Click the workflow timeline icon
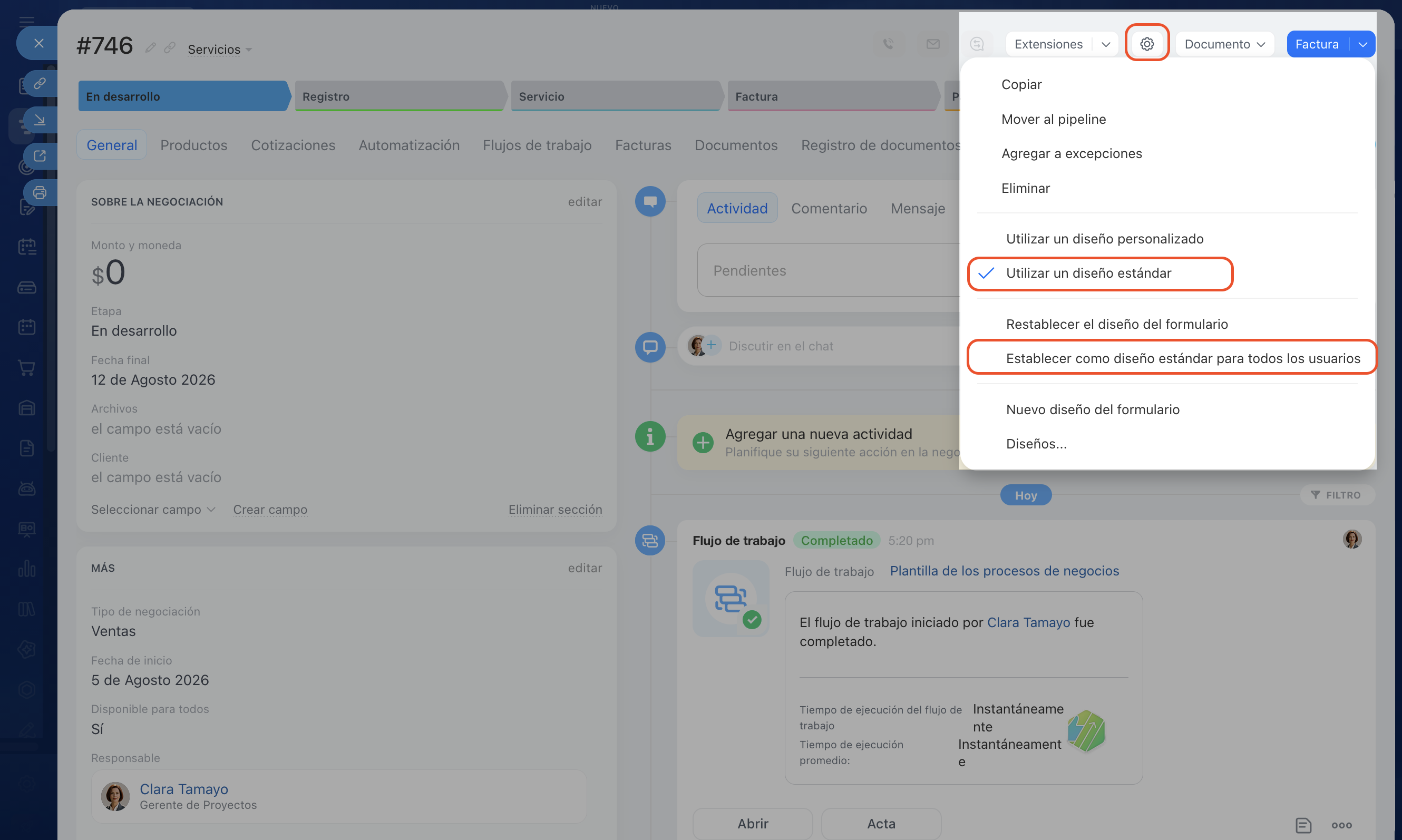1402x840 pixels. pos(650,541)
